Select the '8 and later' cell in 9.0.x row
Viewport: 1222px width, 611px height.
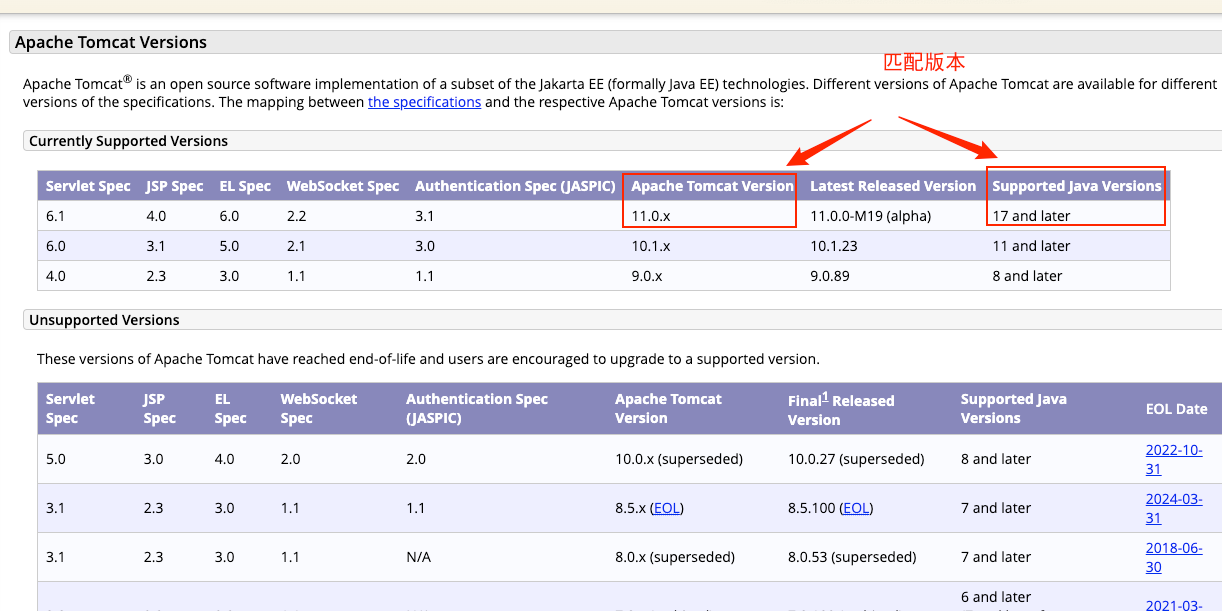pos(1027,276)
